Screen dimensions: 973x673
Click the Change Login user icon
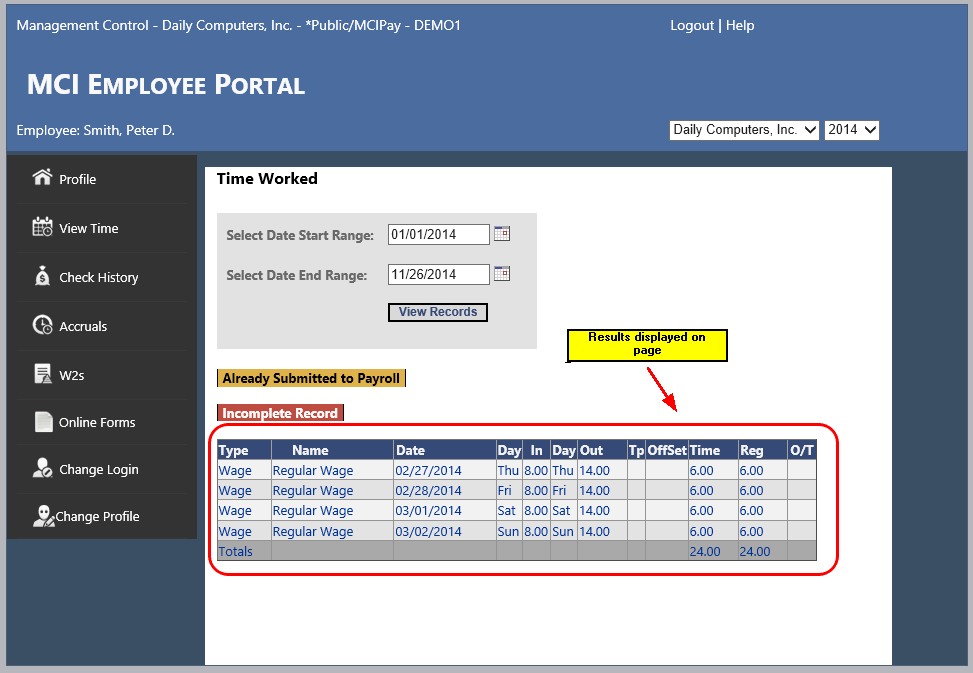click(x=42, y=468)
